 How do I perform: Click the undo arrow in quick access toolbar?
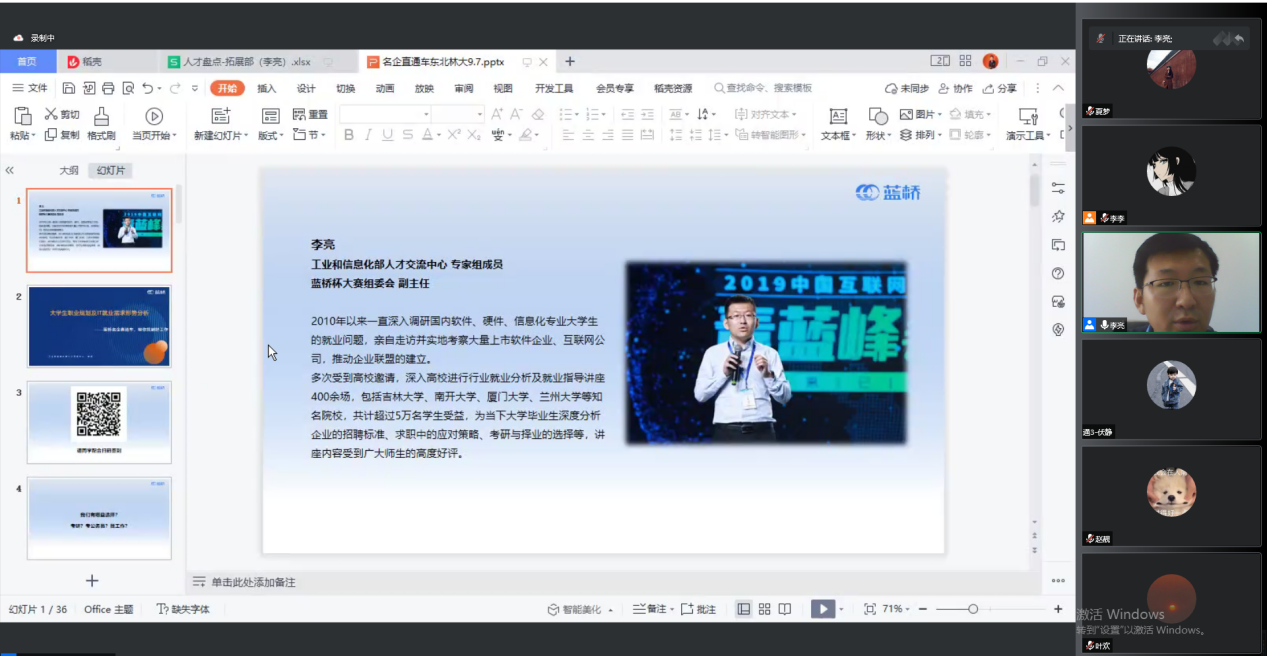[x=148, y=88]
